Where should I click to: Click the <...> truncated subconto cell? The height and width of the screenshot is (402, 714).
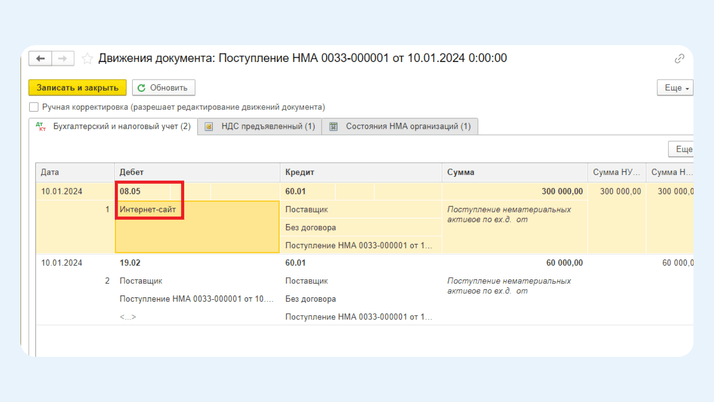tap(128, 317)
